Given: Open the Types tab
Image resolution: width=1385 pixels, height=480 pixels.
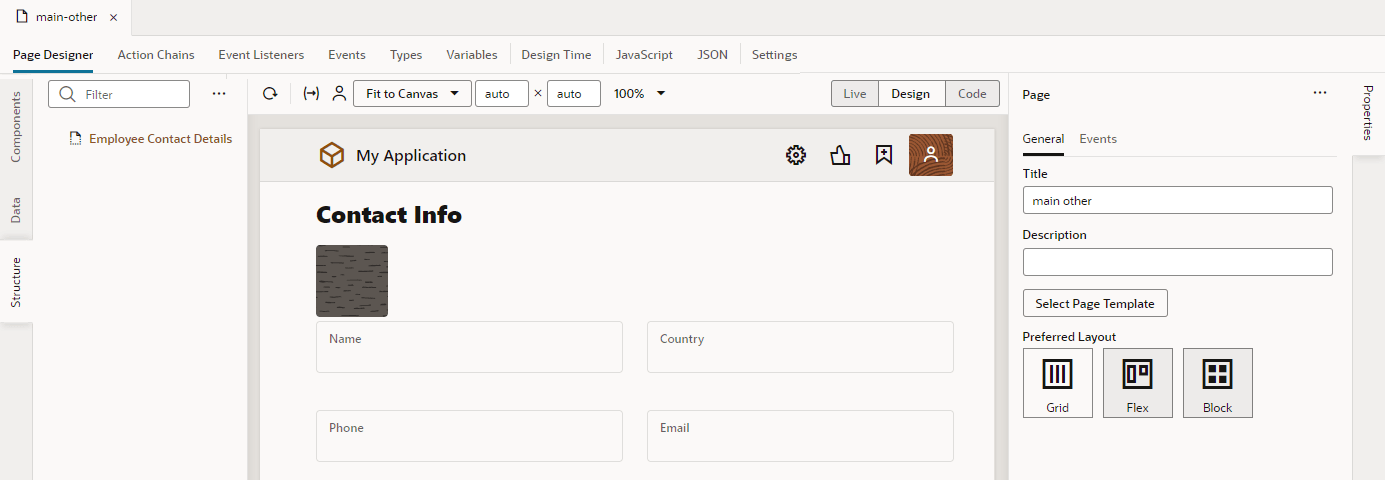Looking at the screenshot, I should pos(406,55).
